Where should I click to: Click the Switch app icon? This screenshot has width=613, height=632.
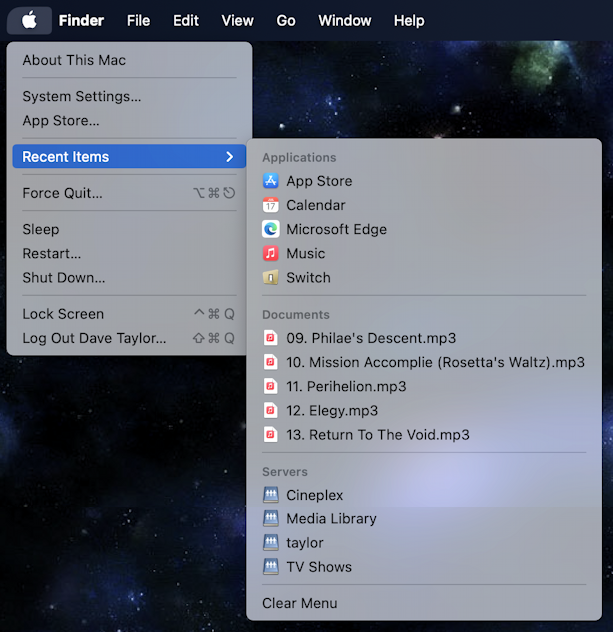[270, 278]
